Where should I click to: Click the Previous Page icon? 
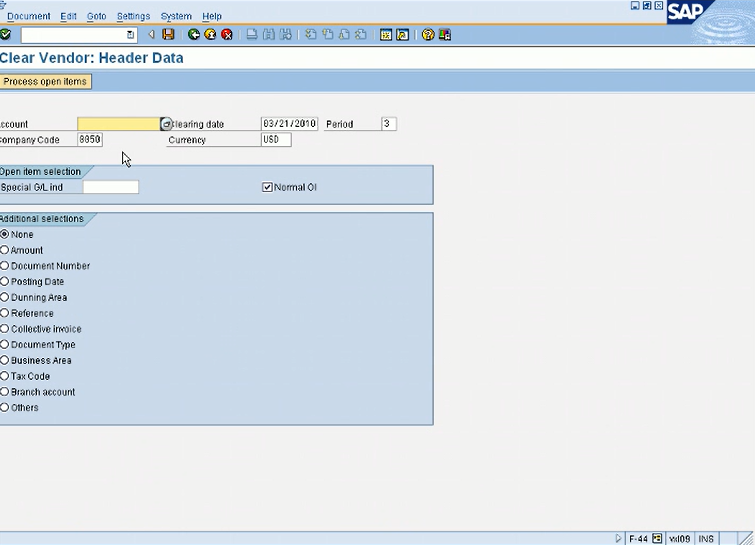pos(327,35)
